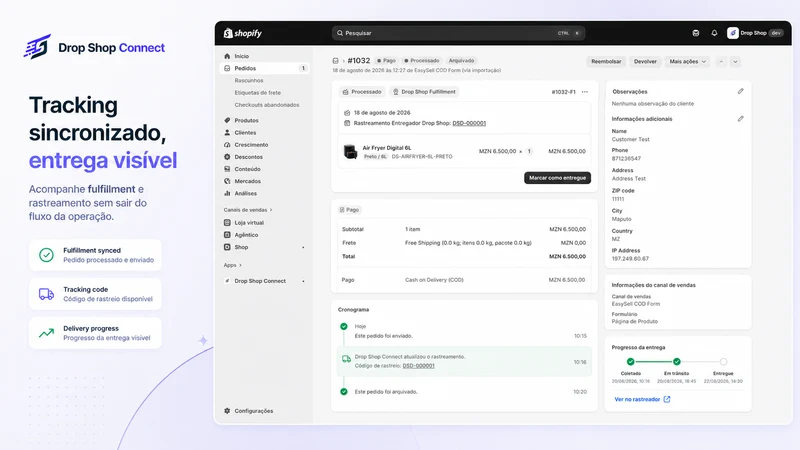
Task: Click the Reembolsar button
Action: 606,62
